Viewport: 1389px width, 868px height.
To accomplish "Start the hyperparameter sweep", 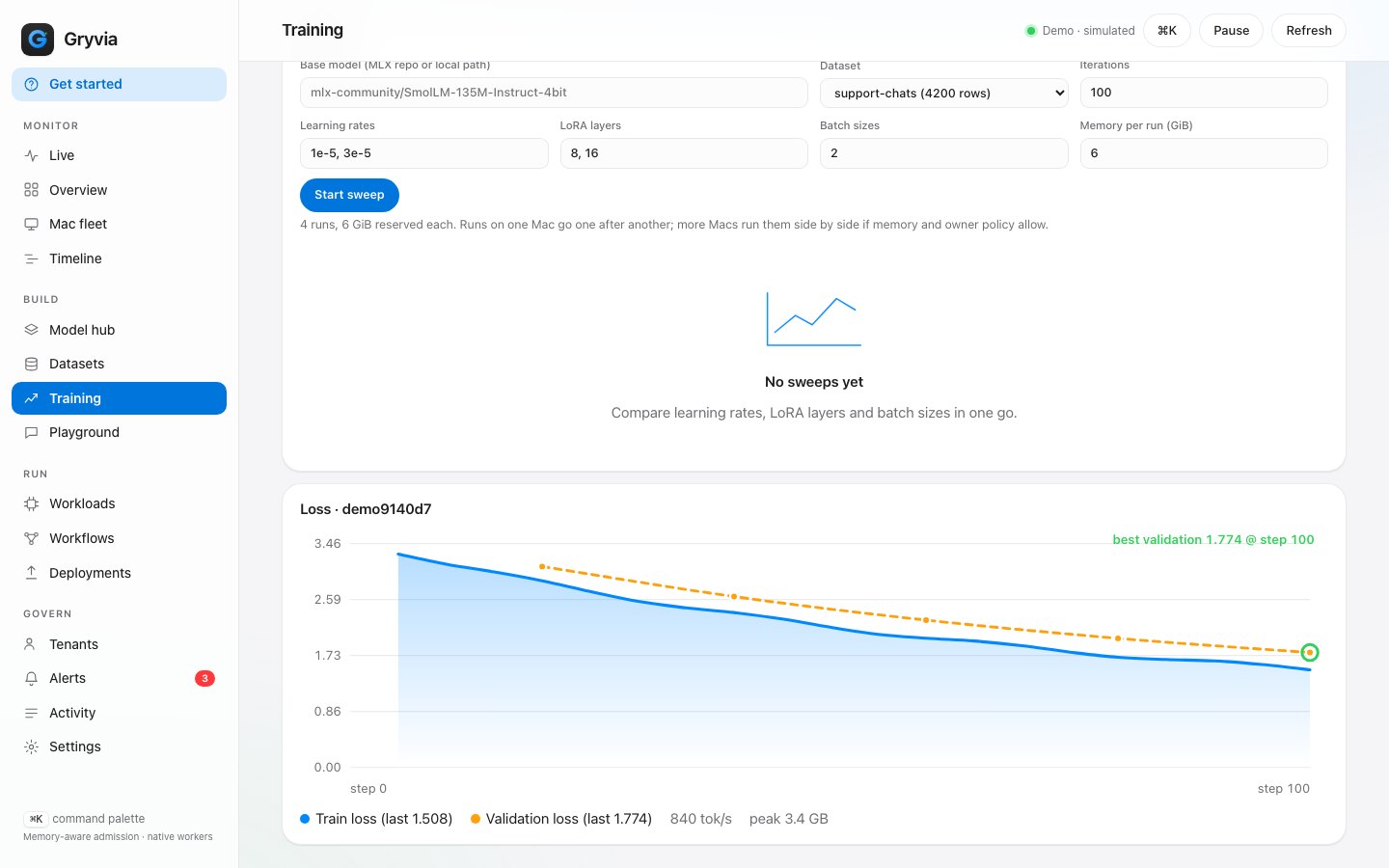I will [x=349, y=195].
